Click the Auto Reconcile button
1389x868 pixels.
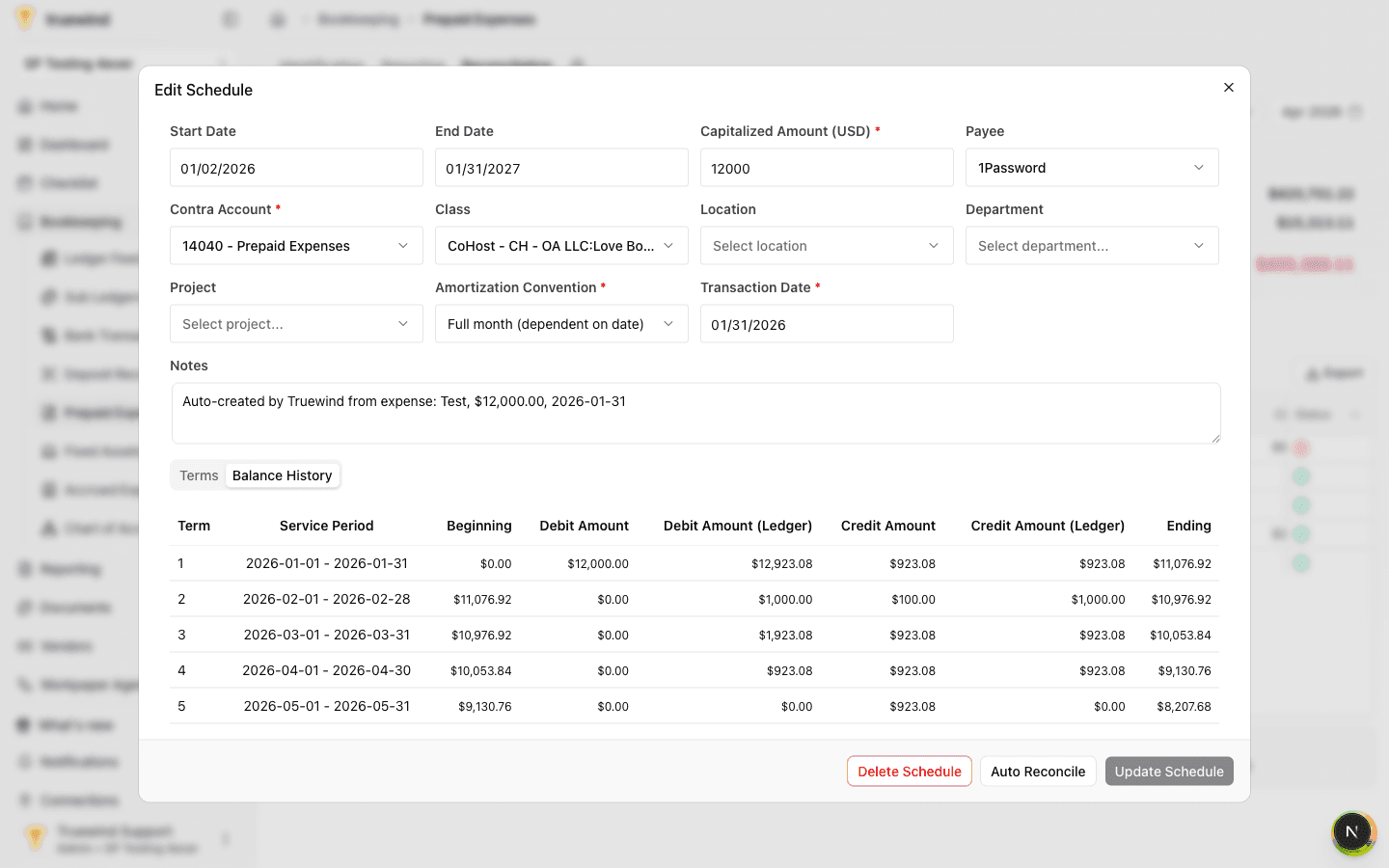coord(1038,772)
